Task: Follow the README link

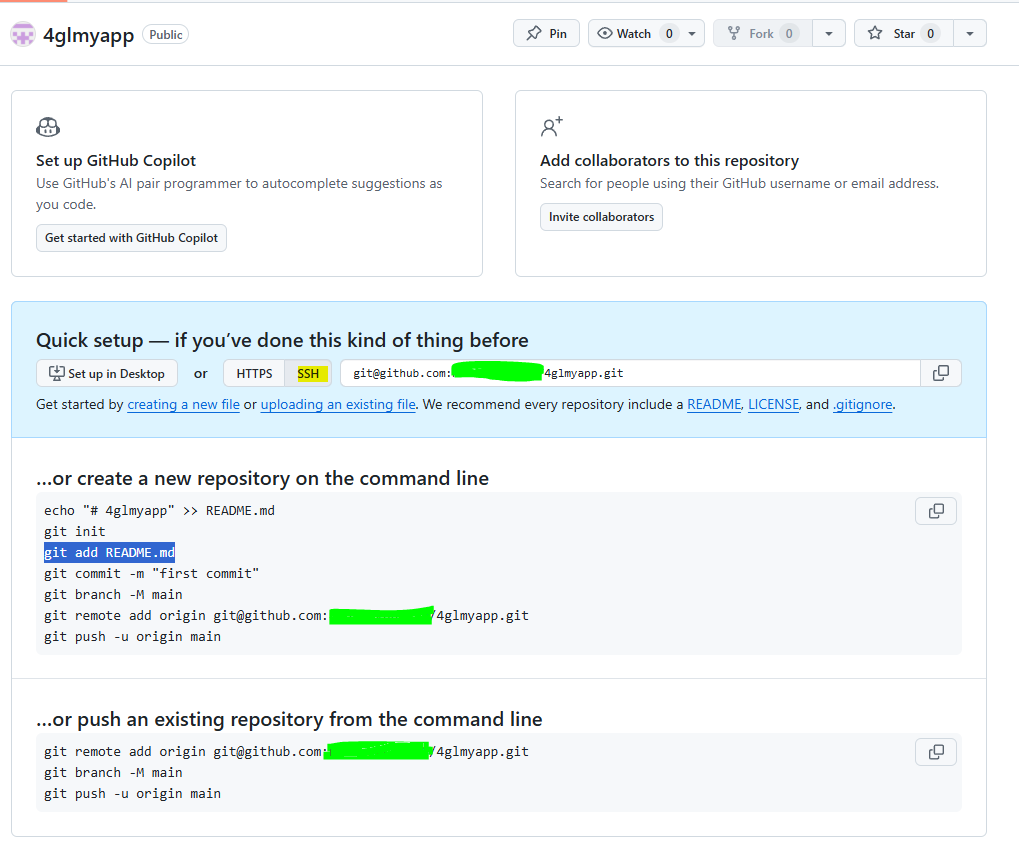Action: point(714,405)
